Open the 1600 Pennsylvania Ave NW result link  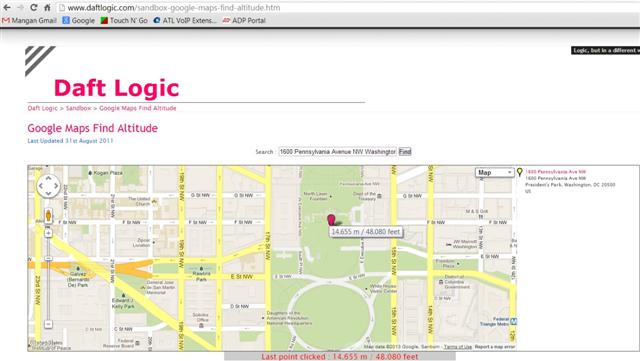(x=556, y=172)
